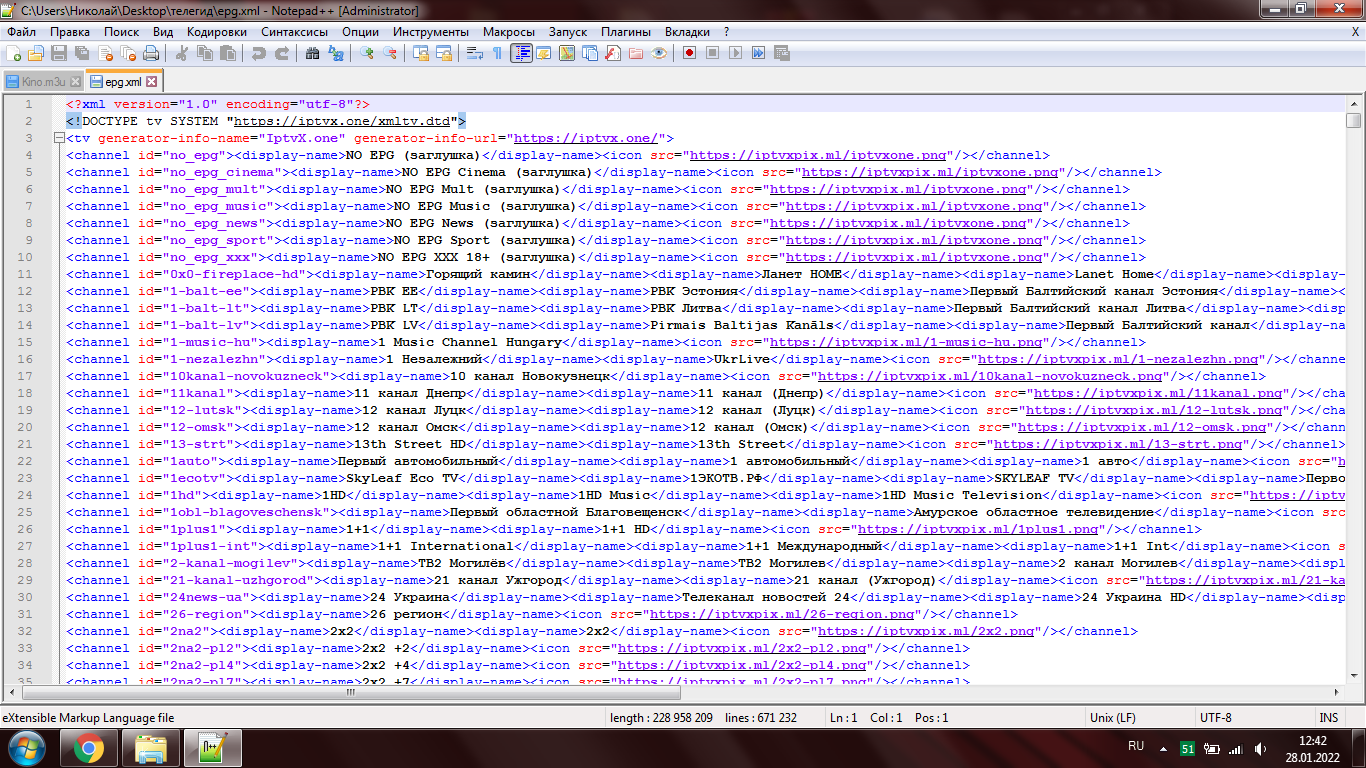The width and height of the screenshot is (1366, 768).
Task: Click the Save All toolbar icon
Action: pyautogui.click(x=81, y=53)
